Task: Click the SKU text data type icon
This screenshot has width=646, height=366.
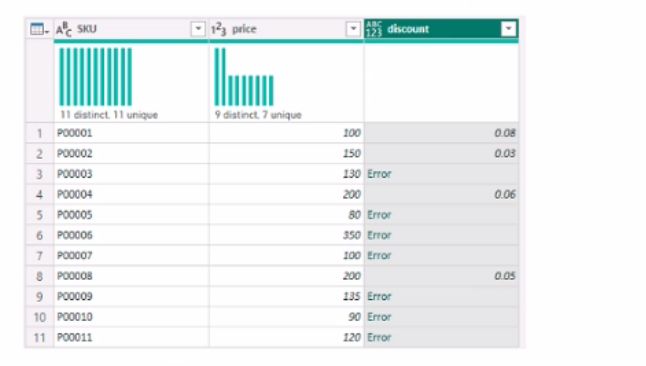Action: coord(64,29)
